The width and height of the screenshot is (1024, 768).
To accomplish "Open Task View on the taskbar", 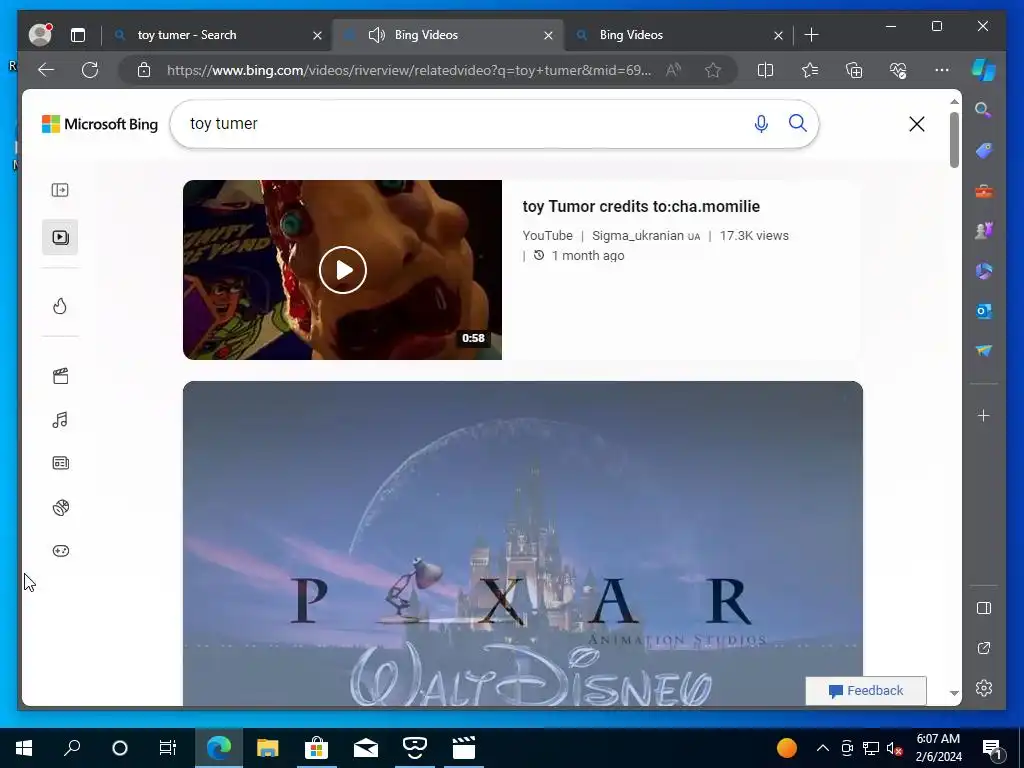I will point(168,748).
